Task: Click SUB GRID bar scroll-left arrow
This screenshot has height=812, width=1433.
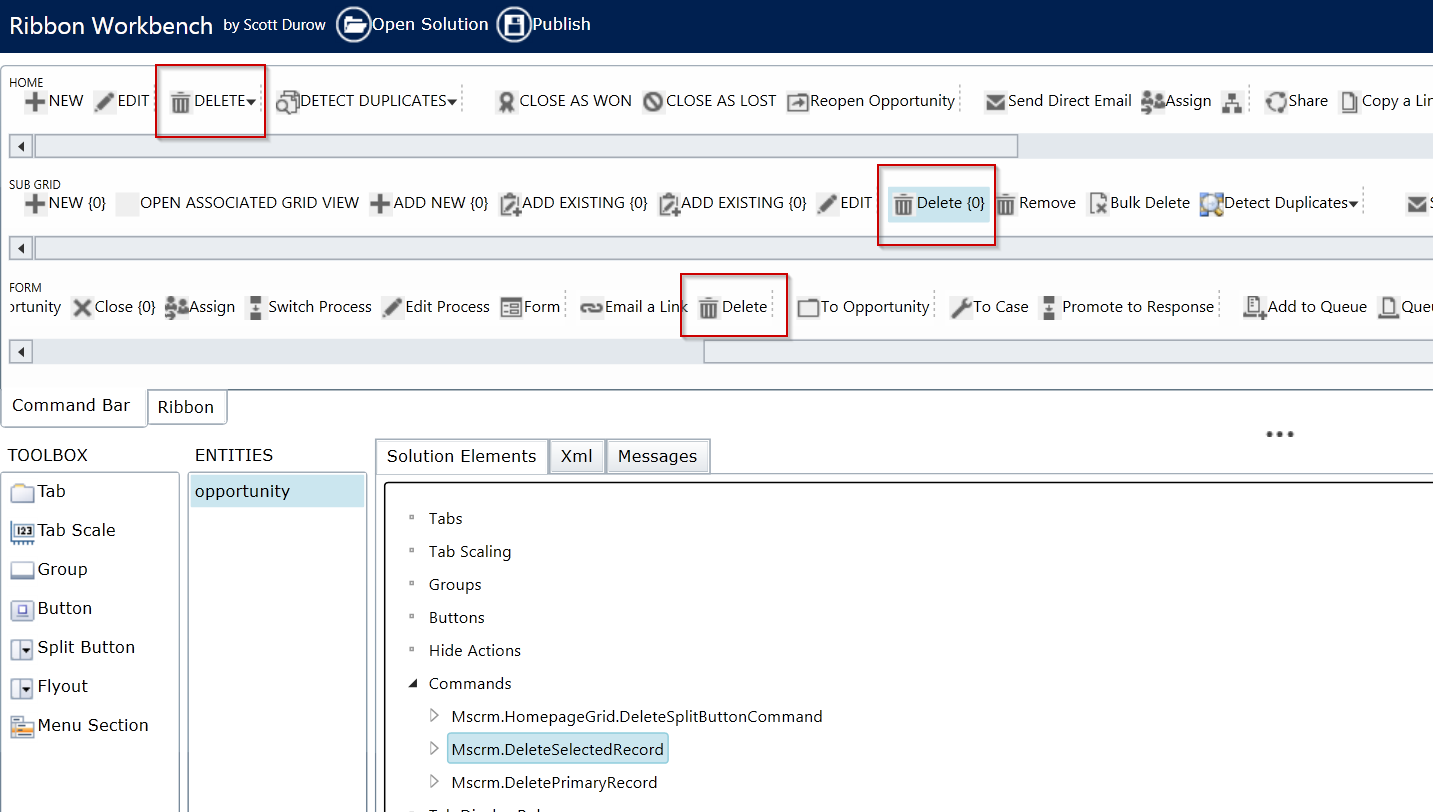Action: [20, 248]
